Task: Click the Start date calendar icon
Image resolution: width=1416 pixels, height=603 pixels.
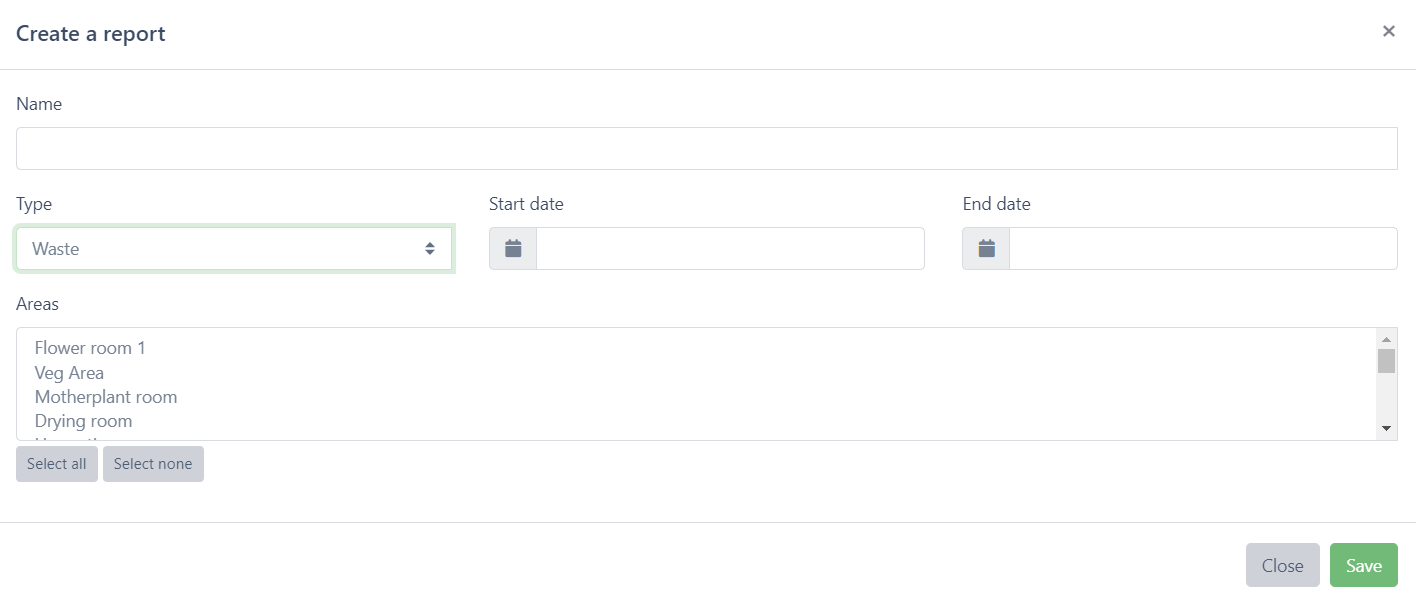Action: [x=513, y=249]
